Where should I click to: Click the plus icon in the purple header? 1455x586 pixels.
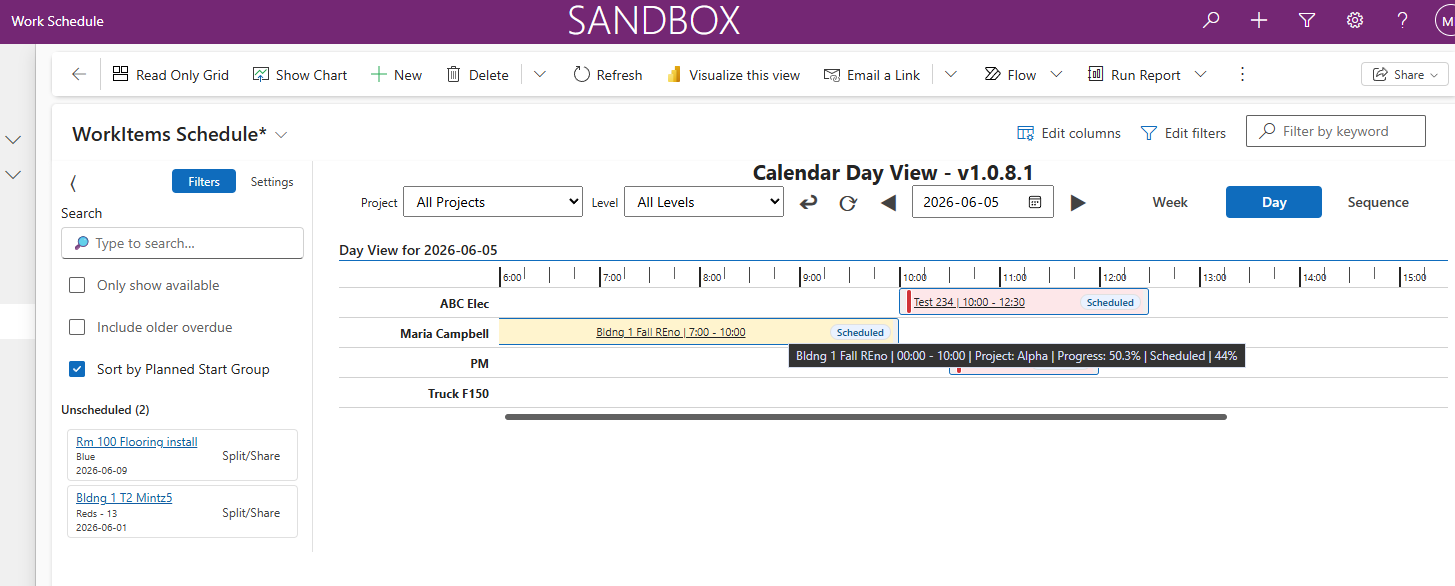point(1259,20)
